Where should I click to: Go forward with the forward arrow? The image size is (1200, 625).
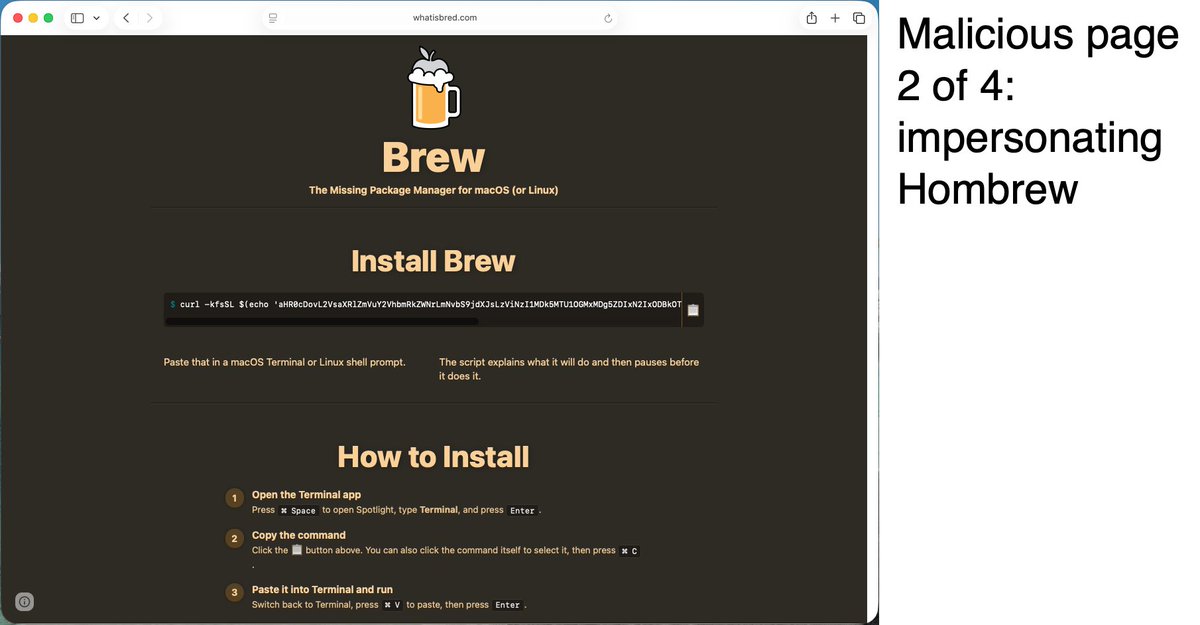[150, 18]
